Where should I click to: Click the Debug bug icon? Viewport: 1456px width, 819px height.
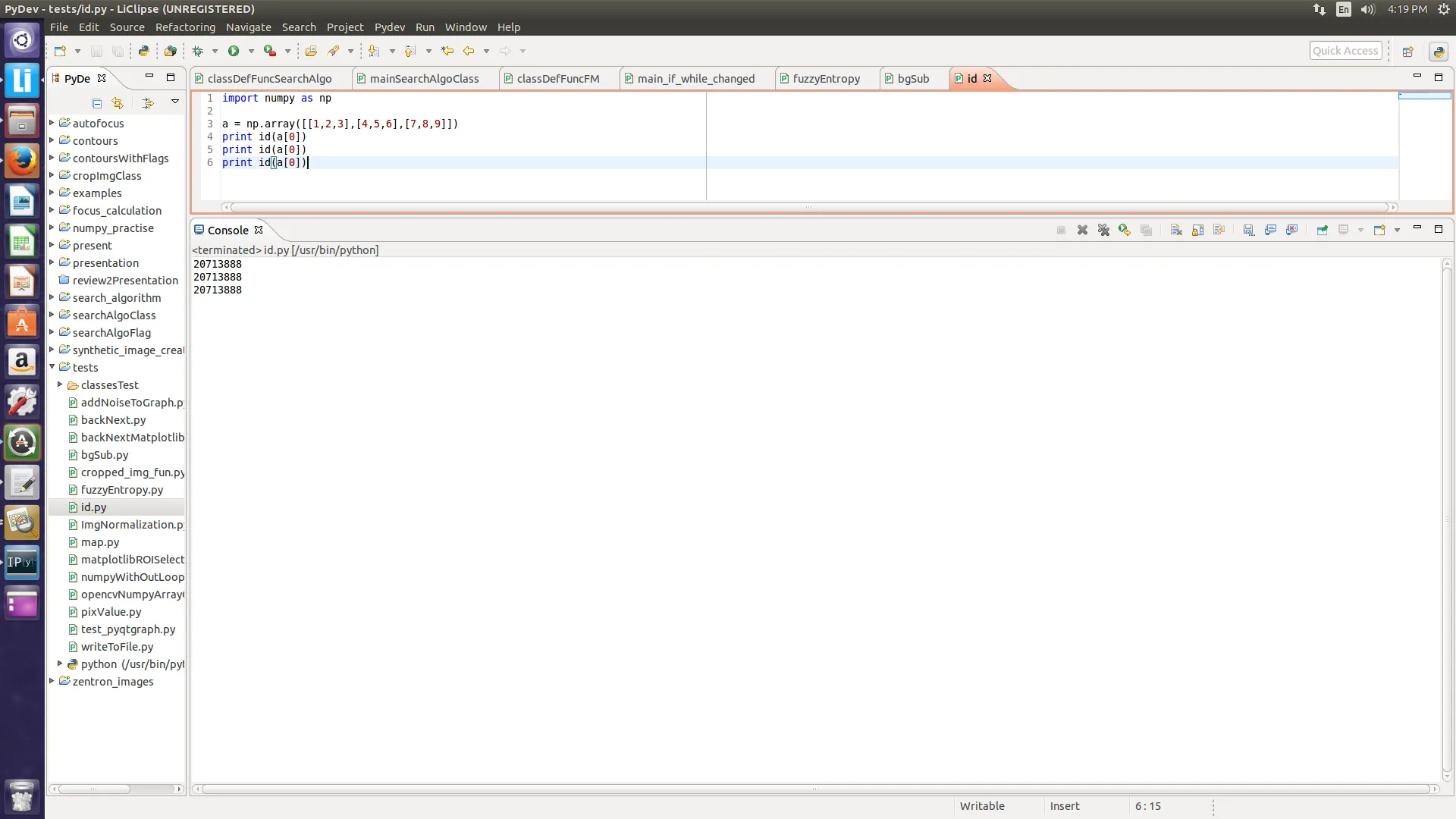(x=198, y=51)
